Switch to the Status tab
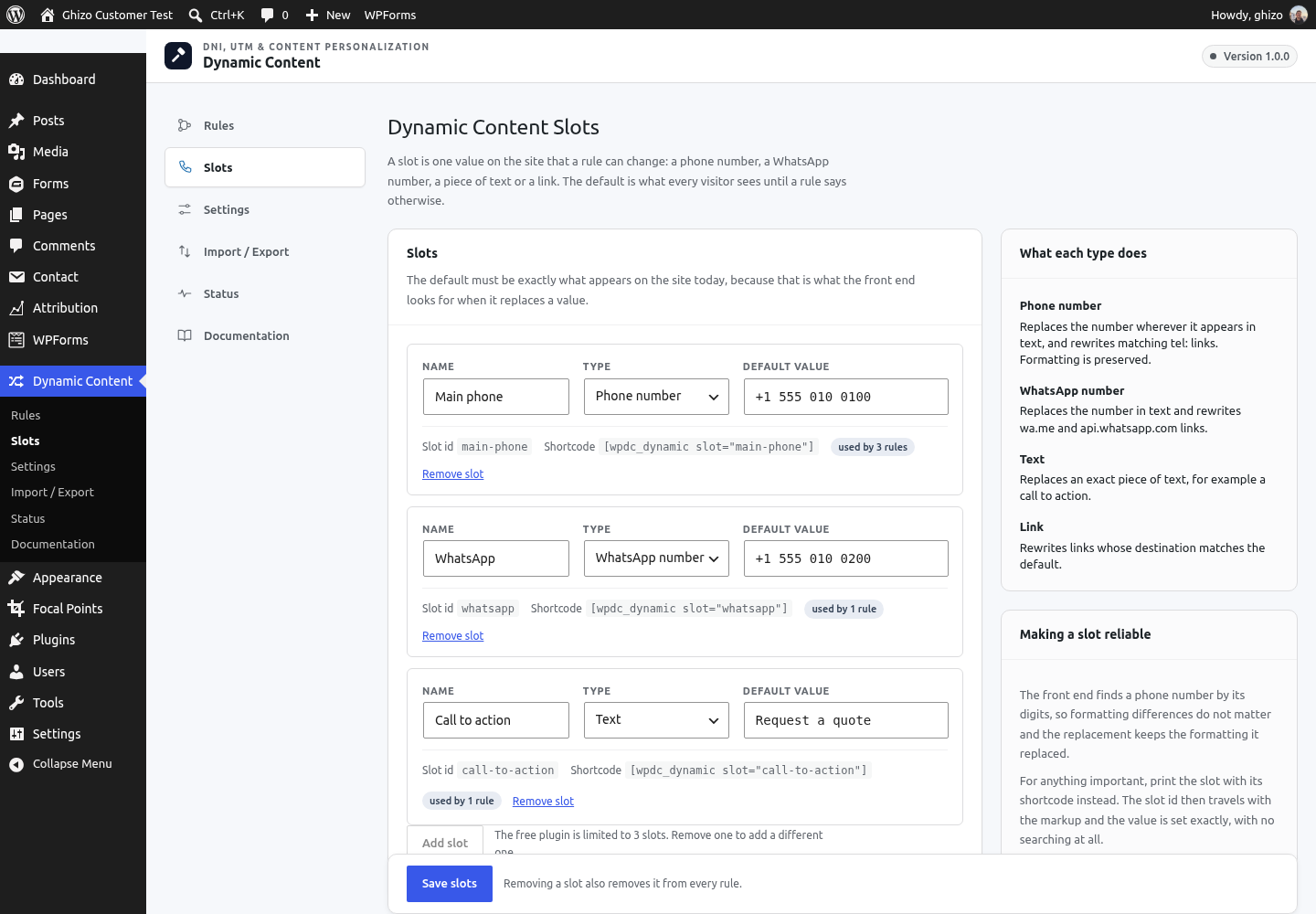The height and width of the screenshot is (914, 1316). pyautogui.click(x=265, y=293)
